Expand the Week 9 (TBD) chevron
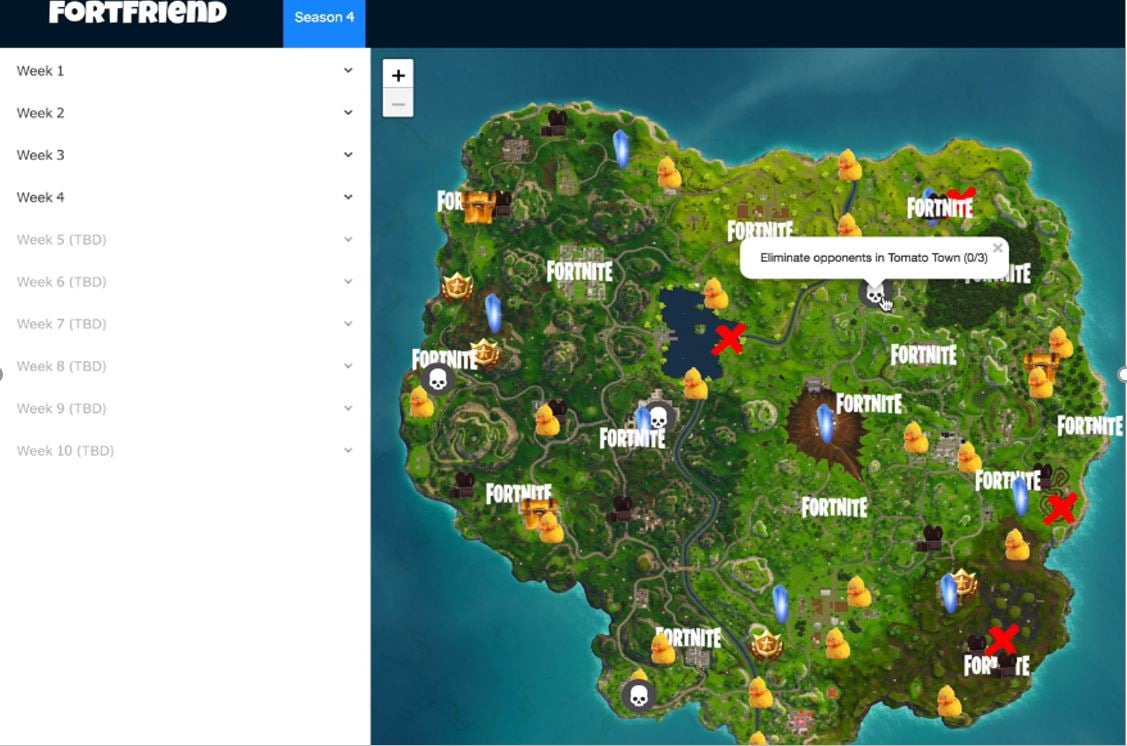The width and height of the screenshot is (1127, 746). click(x=348, y=408)
